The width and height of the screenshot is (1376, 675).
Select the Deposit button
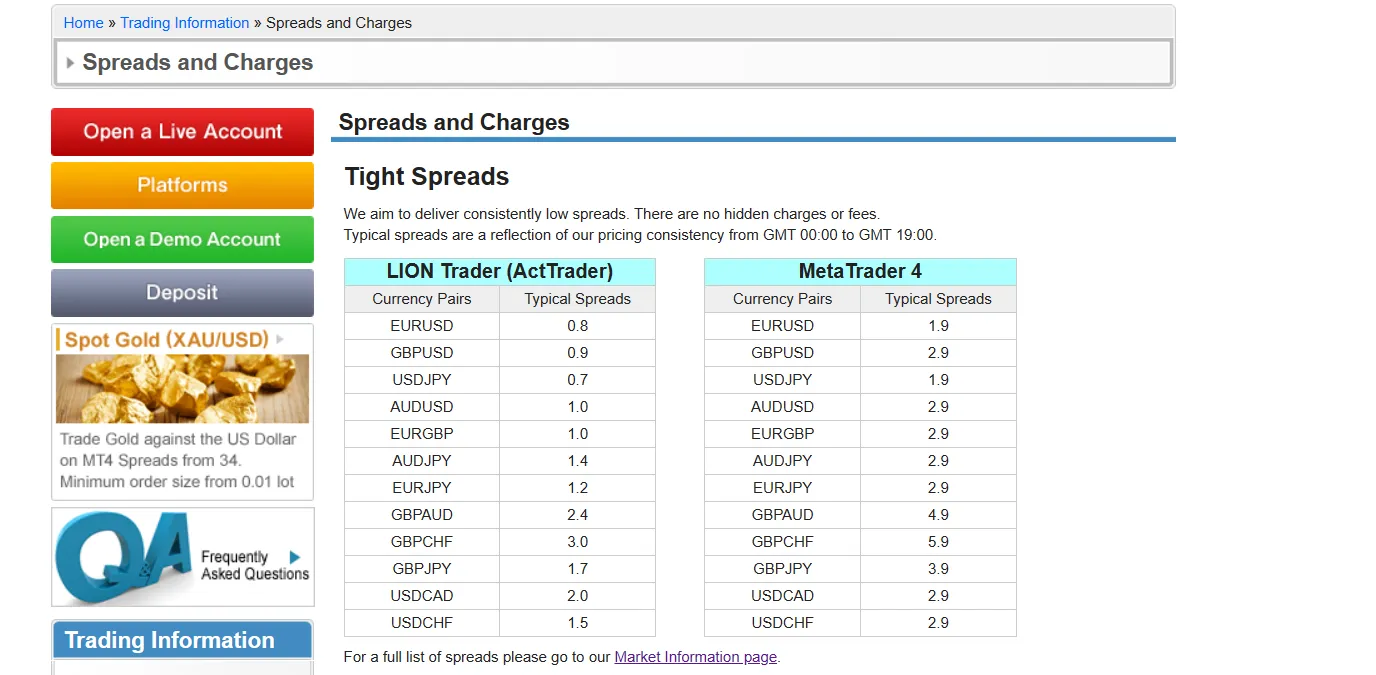coord(182,293)
